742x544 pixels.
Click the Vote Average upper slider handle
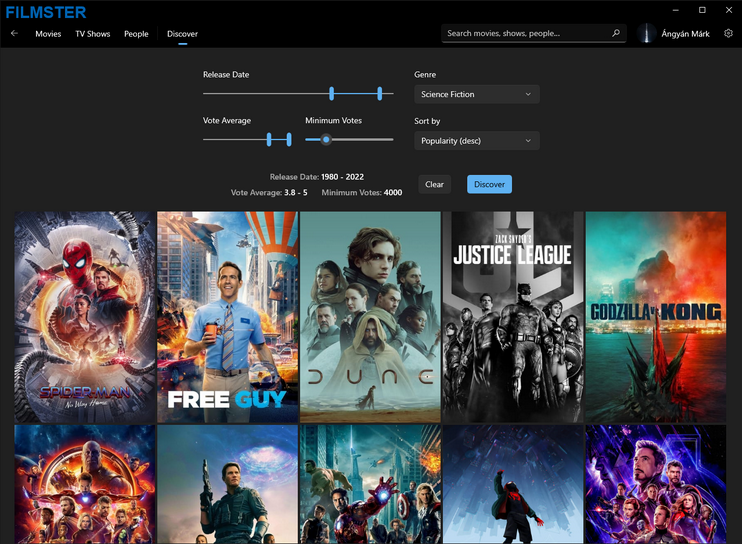coord(289,139)
